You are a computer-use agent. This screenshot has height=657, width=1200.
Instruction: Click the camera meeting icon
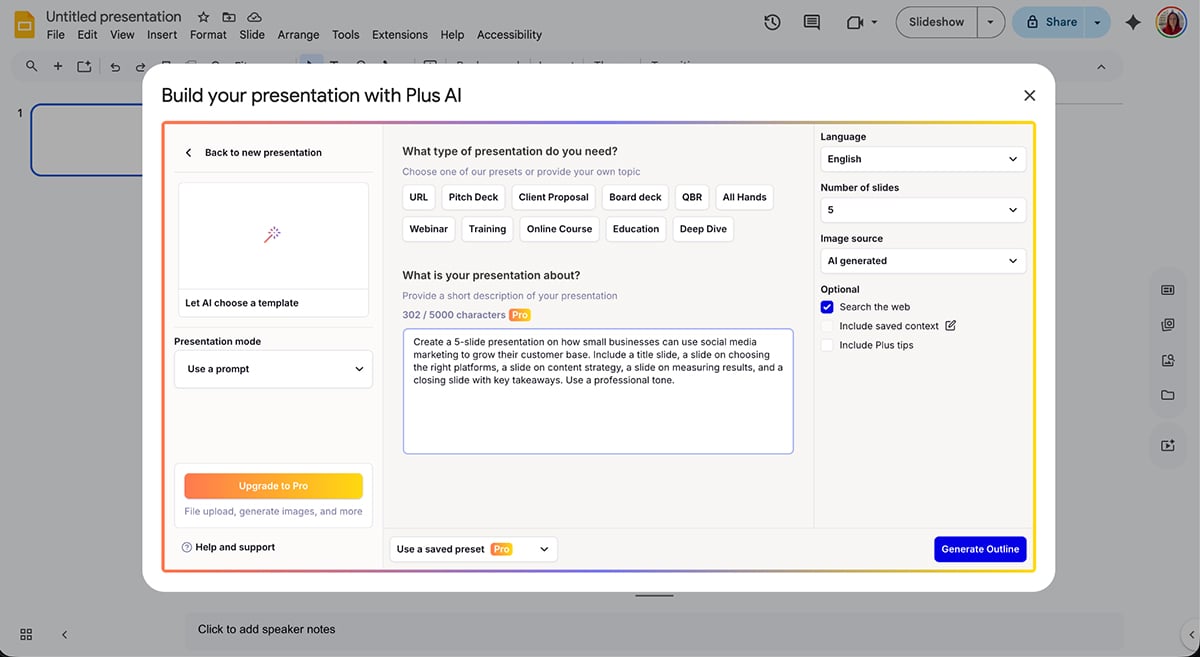tap(854, 22)
